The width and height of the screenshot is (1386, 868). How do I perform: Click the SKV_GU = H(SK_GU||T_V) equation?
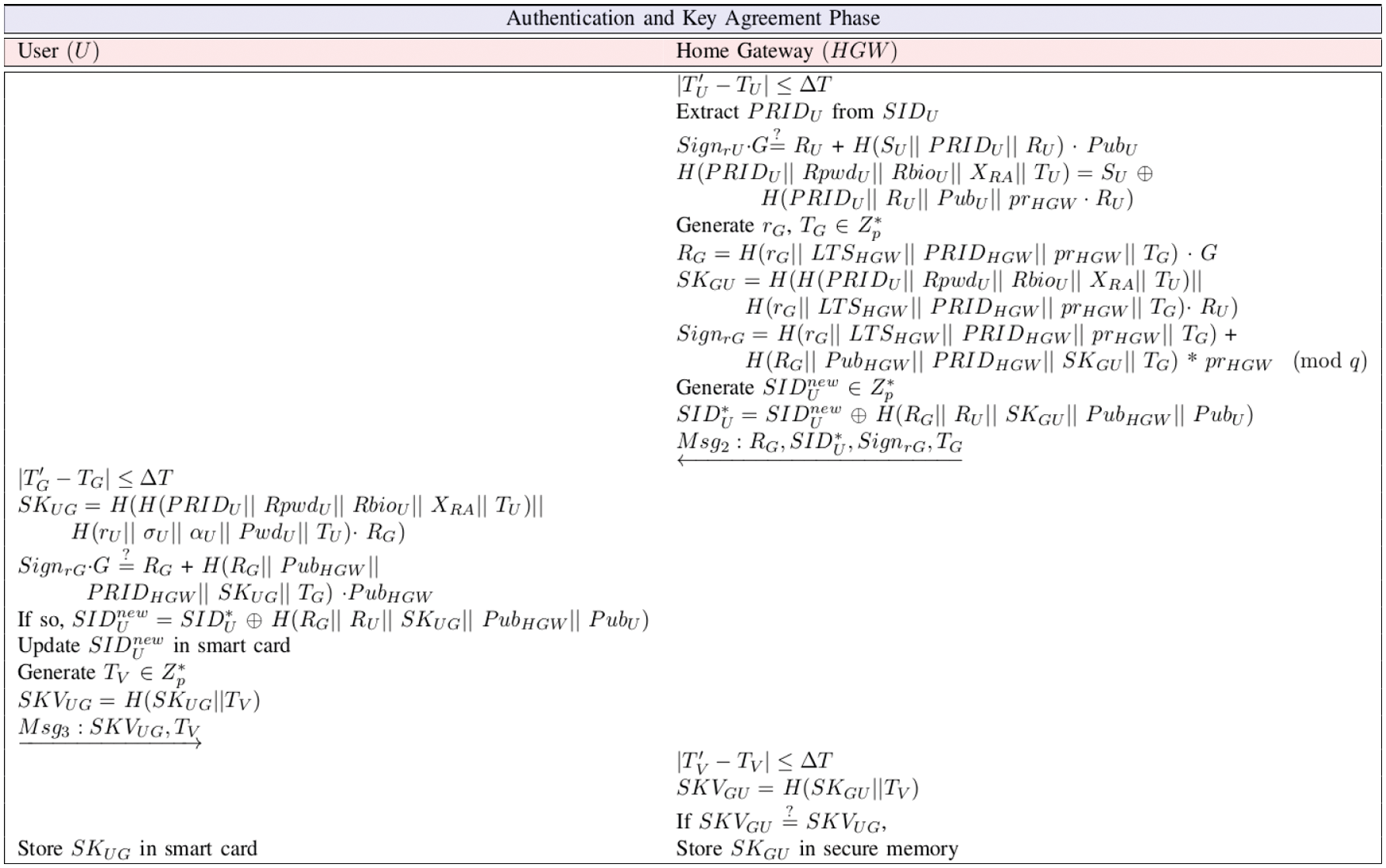pyautogui.click(x=797, y=788)
